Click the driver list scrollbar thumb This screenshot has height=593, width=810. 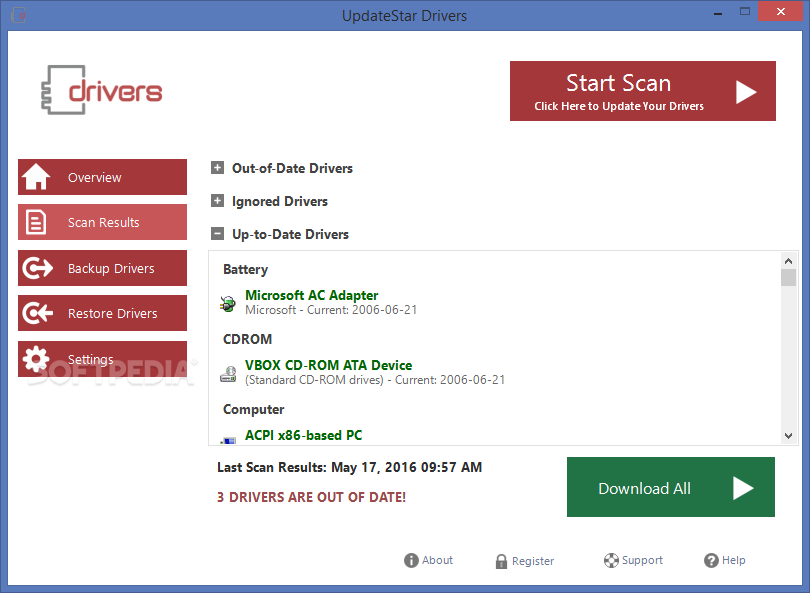[x=788, y=277]
